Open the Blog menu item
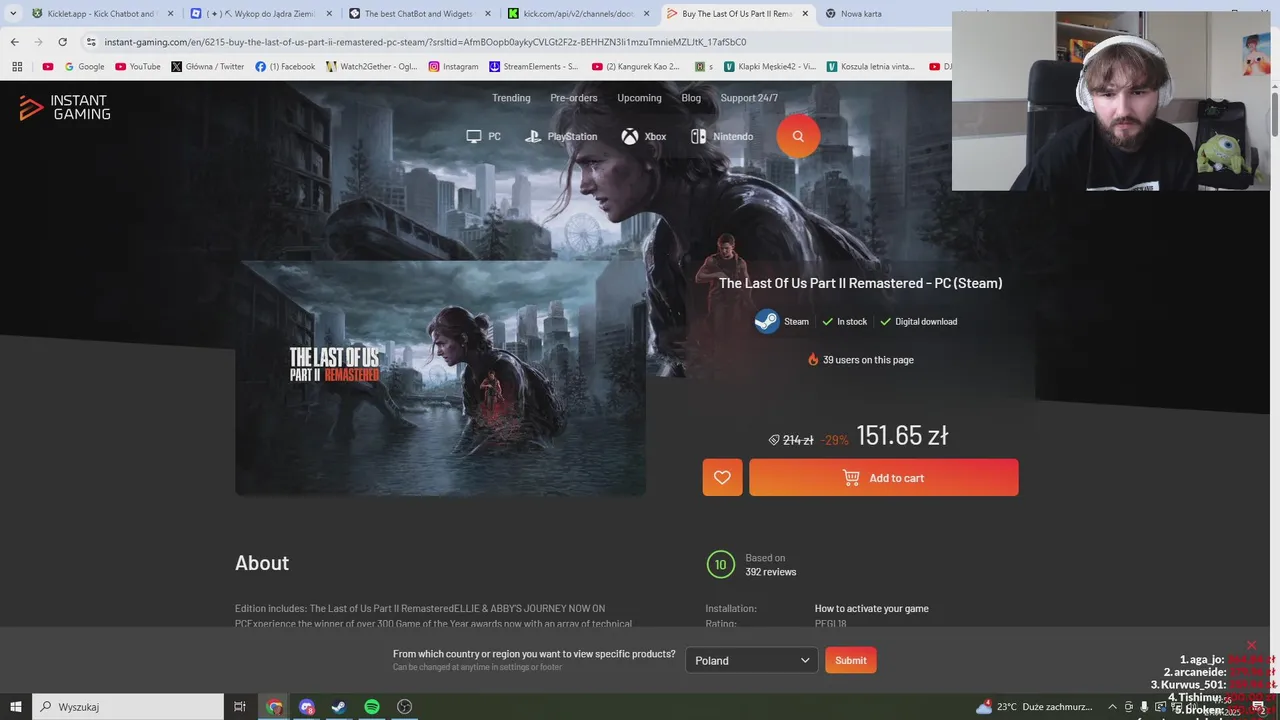Screen dimensions: 1280x720 (x=691, y=98)
